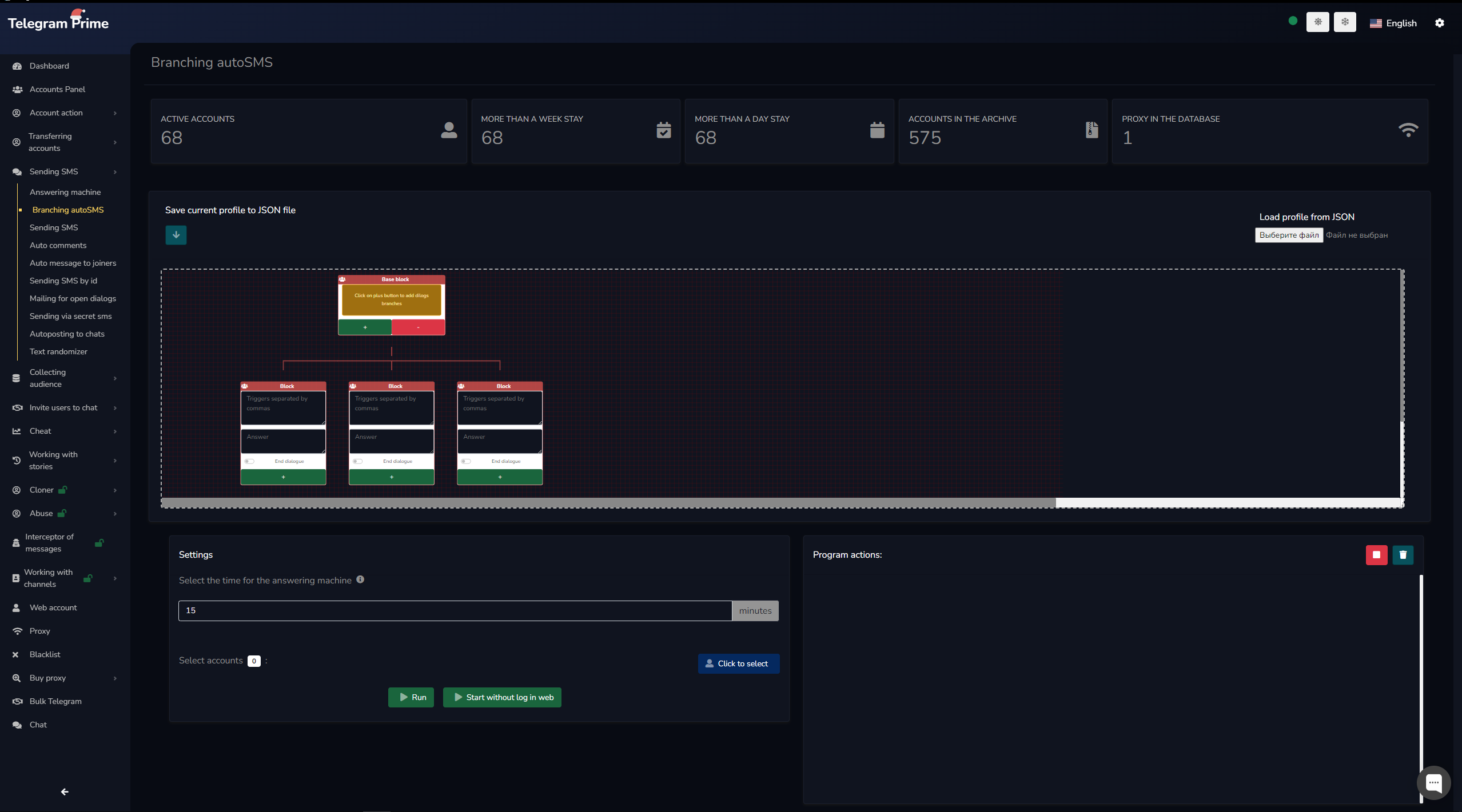This screenshot has width=1462, height=812.
Task: Click the trash icon to clear Program actions
Action: (1402, 554)
